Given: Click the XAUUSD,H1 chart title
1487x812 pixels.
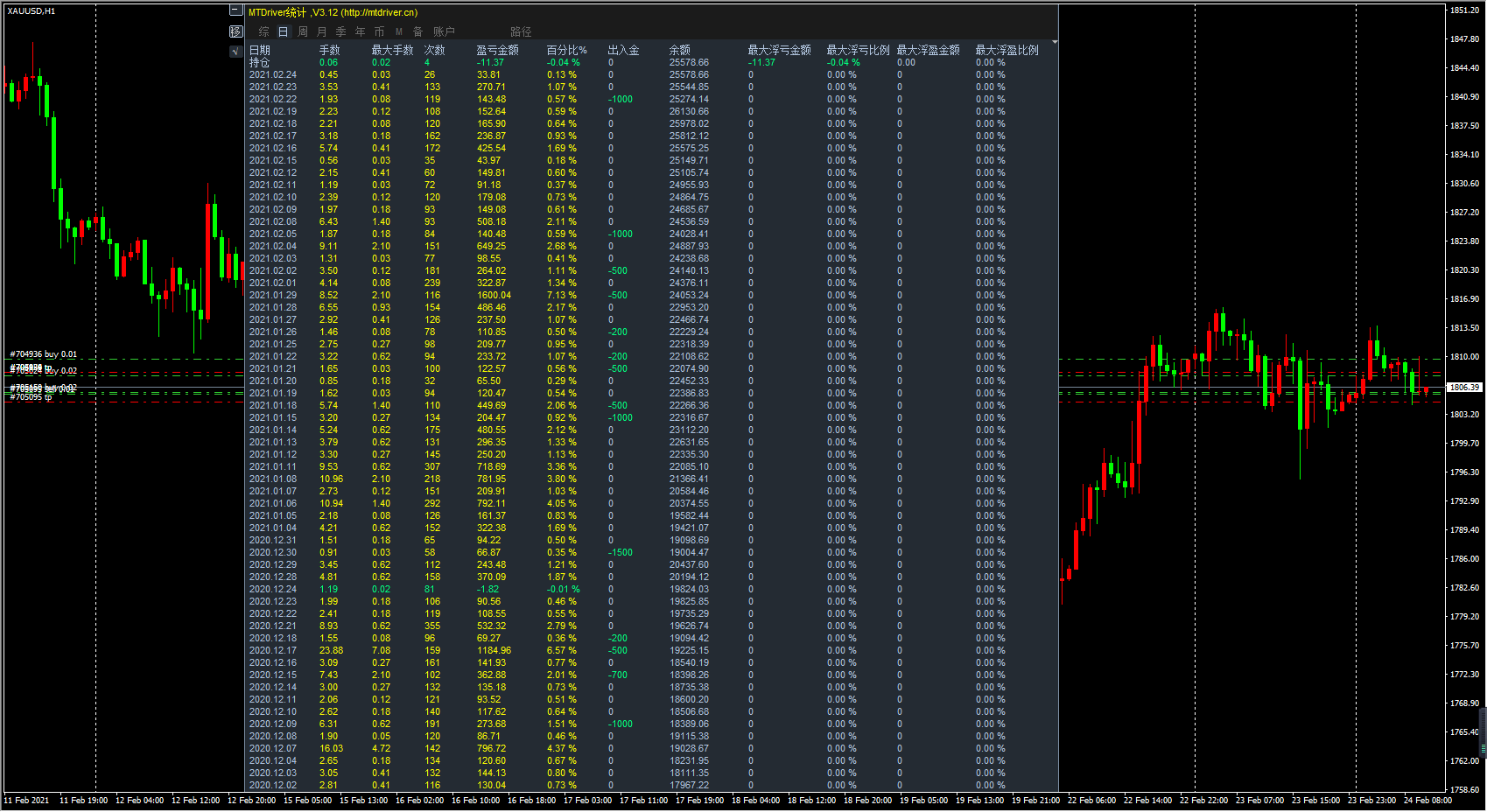Looking at the screenshot, I should (32, 11).
